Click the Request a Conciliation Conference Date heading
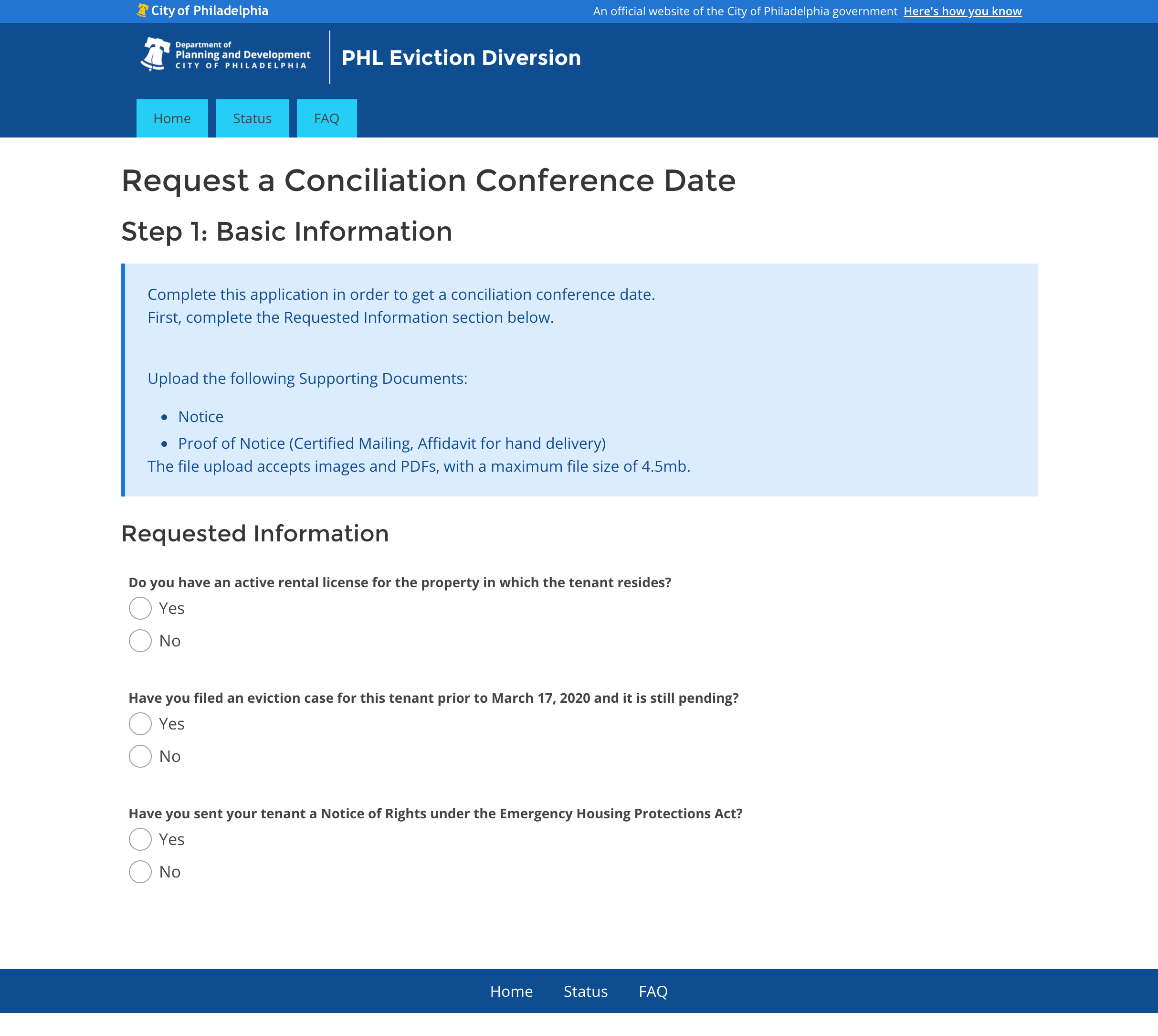Viewport: 1158px width, 1036px height. click(429, 180)
